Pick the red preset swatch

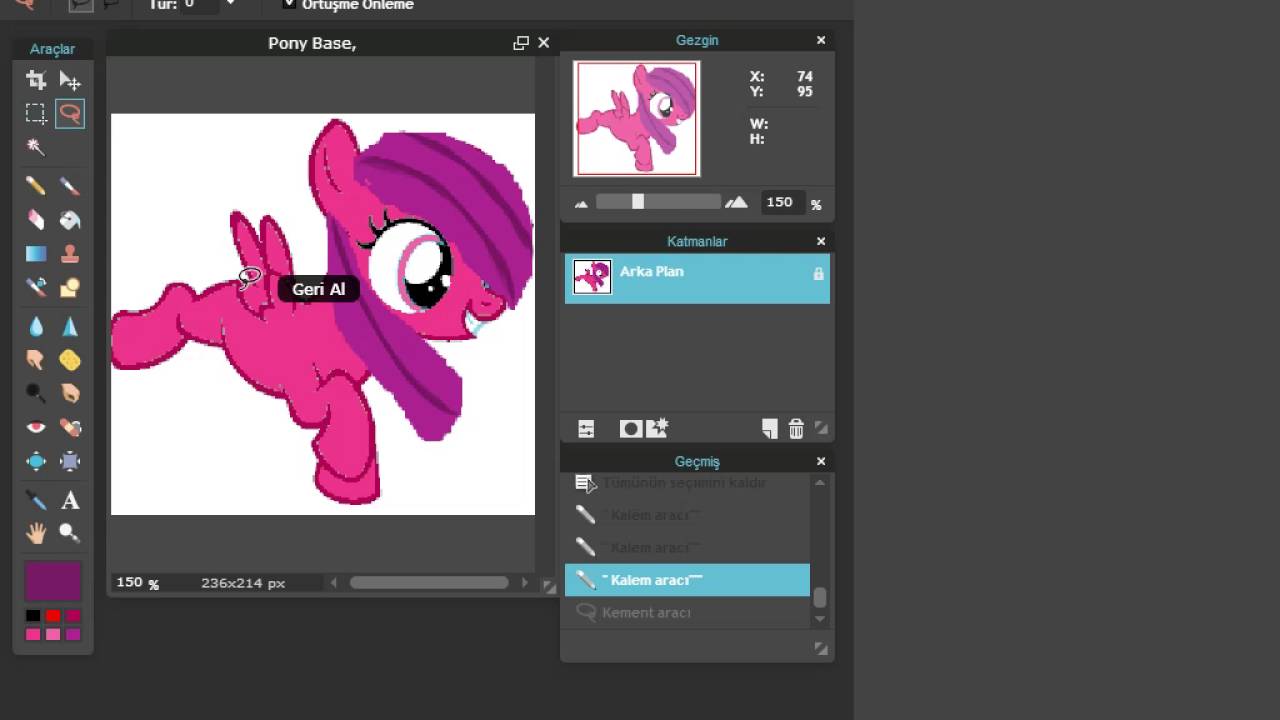(x=53, y=616)
